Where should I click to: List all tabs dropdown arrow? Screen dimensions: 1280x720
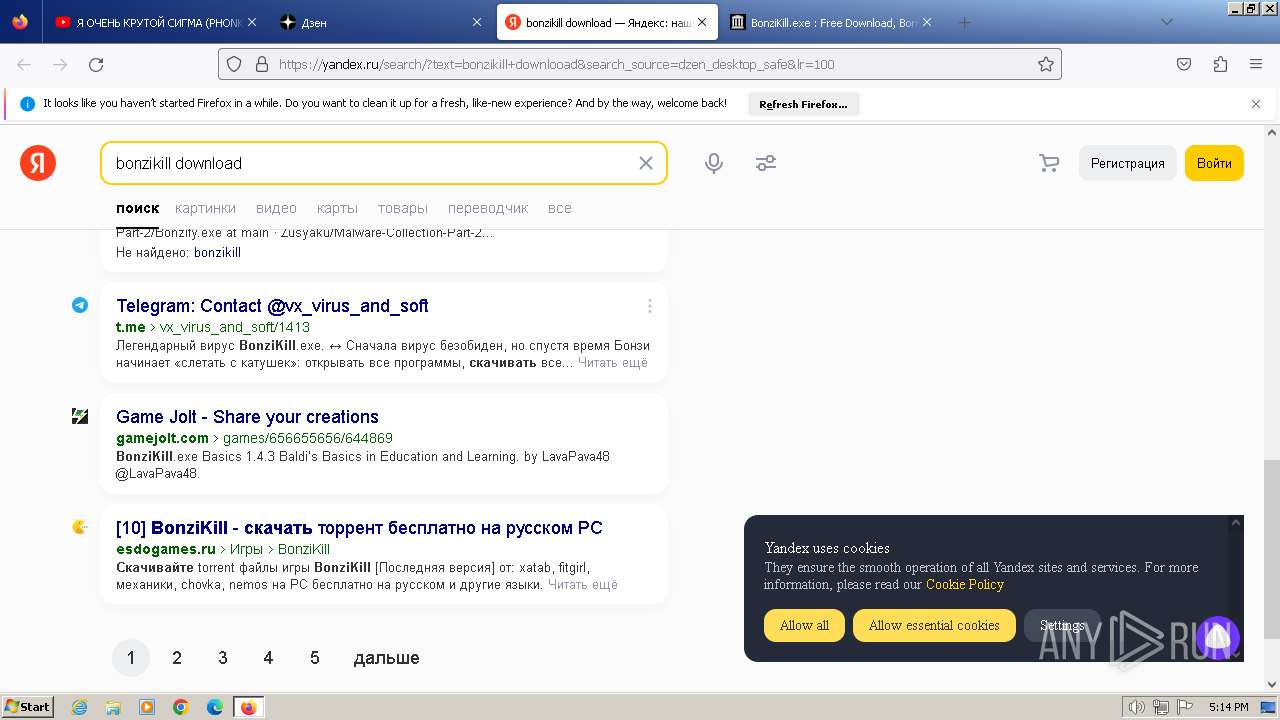(x=1166, y=22)
